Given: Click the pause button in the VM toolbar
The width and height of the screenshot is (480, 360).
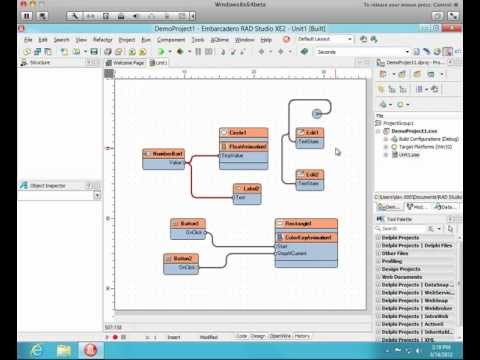Looking at the screenshot, I should [27, 16].
